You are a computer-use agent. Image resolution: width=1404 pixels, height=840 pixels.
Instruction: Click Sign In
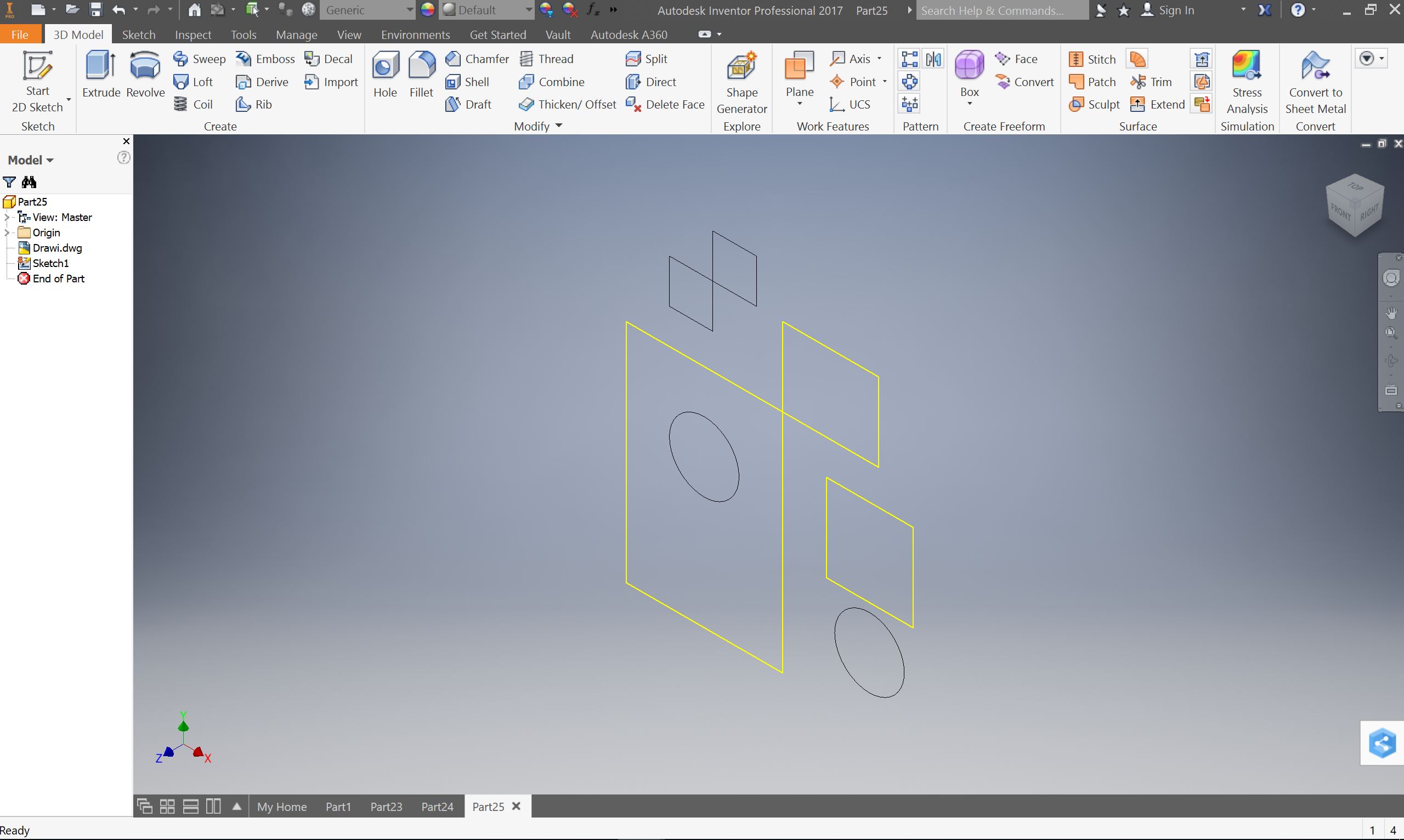[x=1176, y=10]
